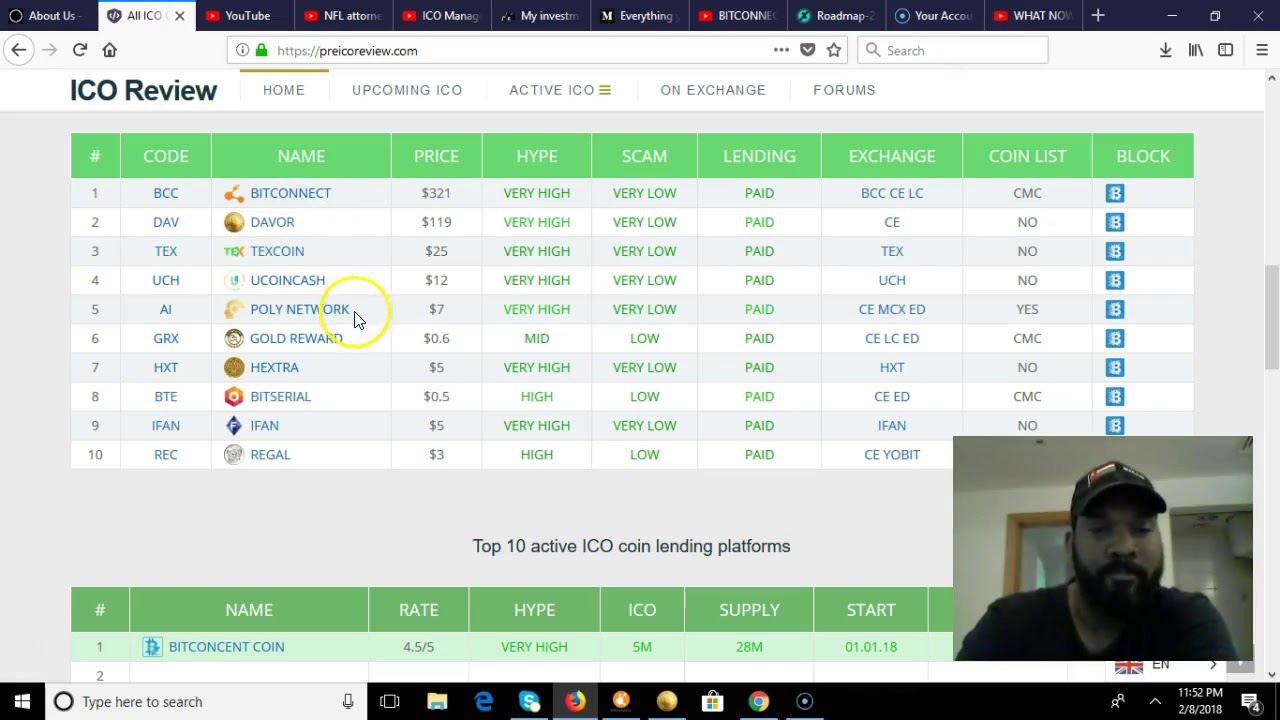This screenshot has height=720, width=1280.
Task: Switch to the NFL attorney tab
Action: [x=344, y=15]
